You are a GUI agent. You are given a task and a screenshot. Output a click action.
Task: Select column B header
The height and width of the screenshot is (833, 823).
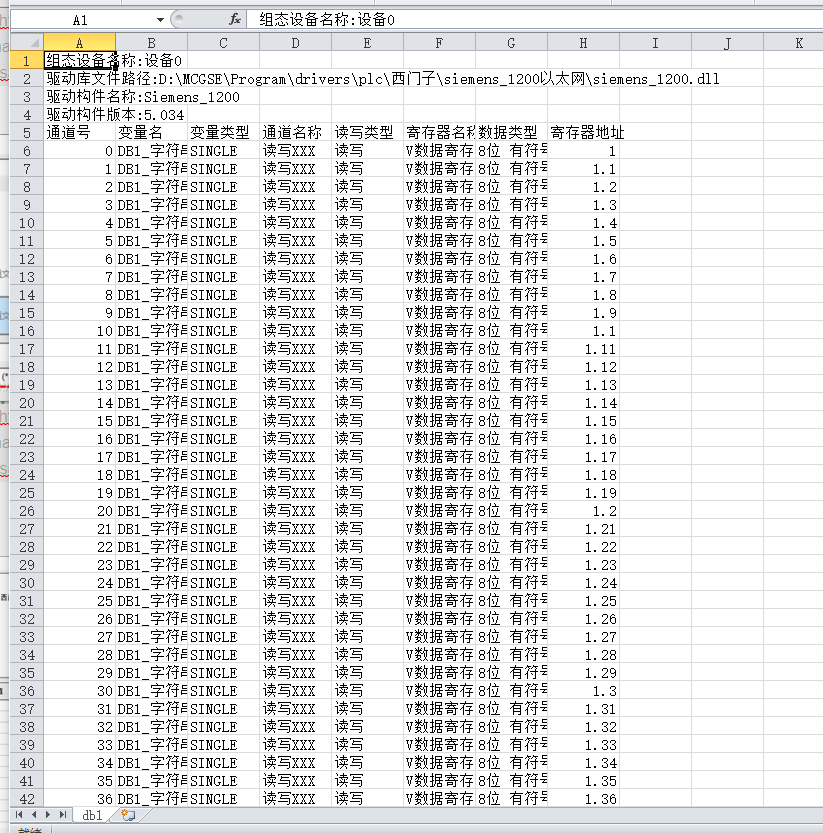(151, 42)
